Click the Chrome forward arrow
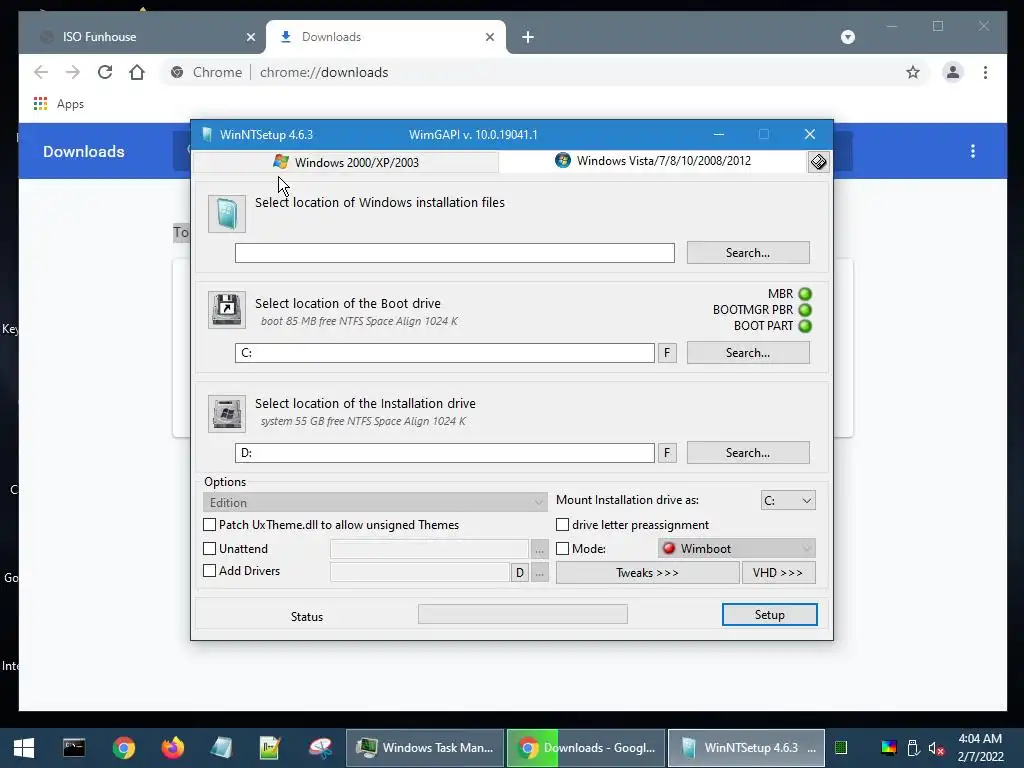The height and width of the screenshot is (768, 1024). [x=72, y=72]
